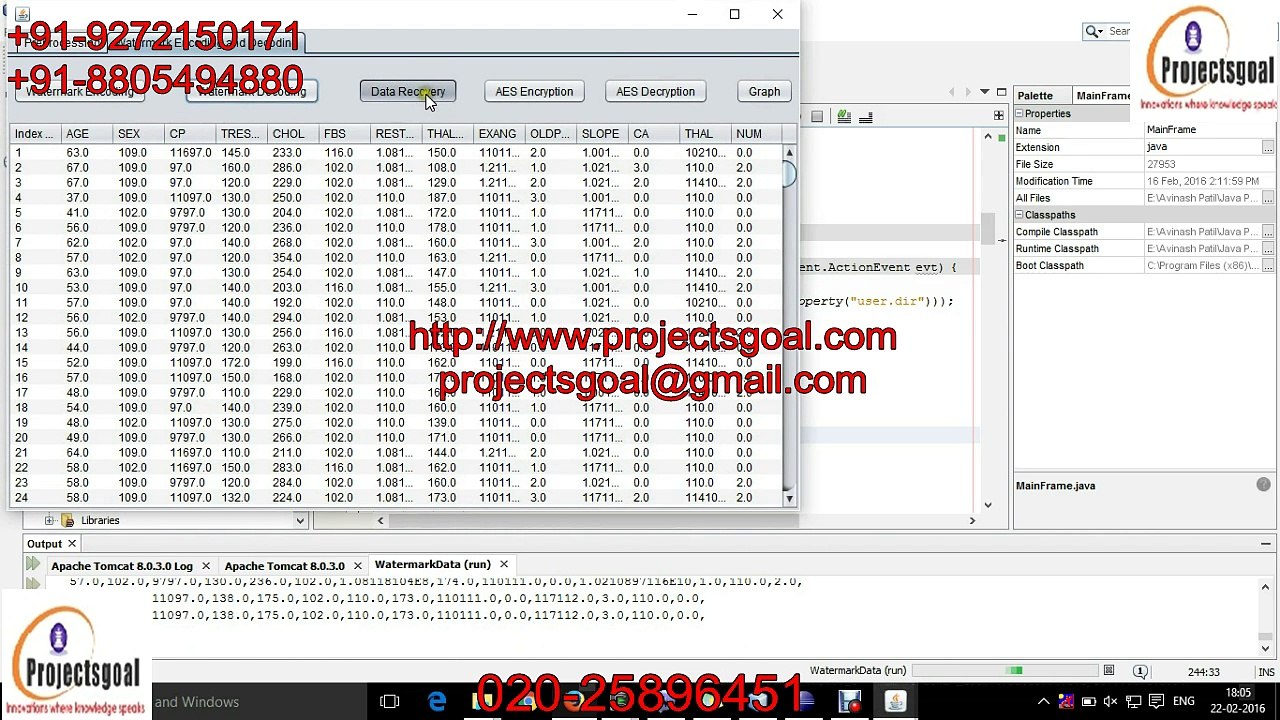Select the WatermarkData (run) output tab

(432, 565)
